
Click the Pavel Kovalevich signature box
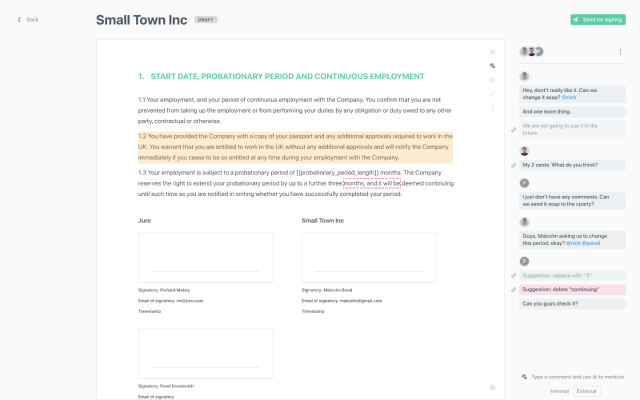[206, 354]
